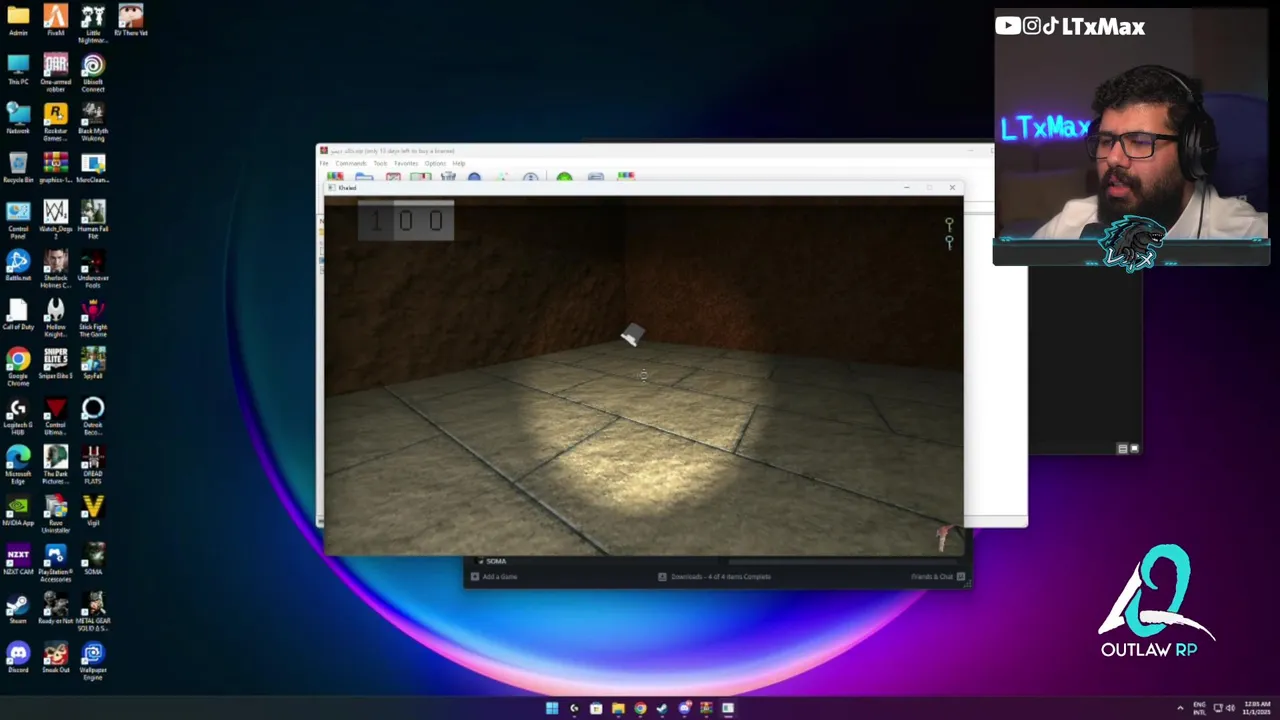
Task: Launch the FiveM desktop shortcut
Action: tap(56, 20)
